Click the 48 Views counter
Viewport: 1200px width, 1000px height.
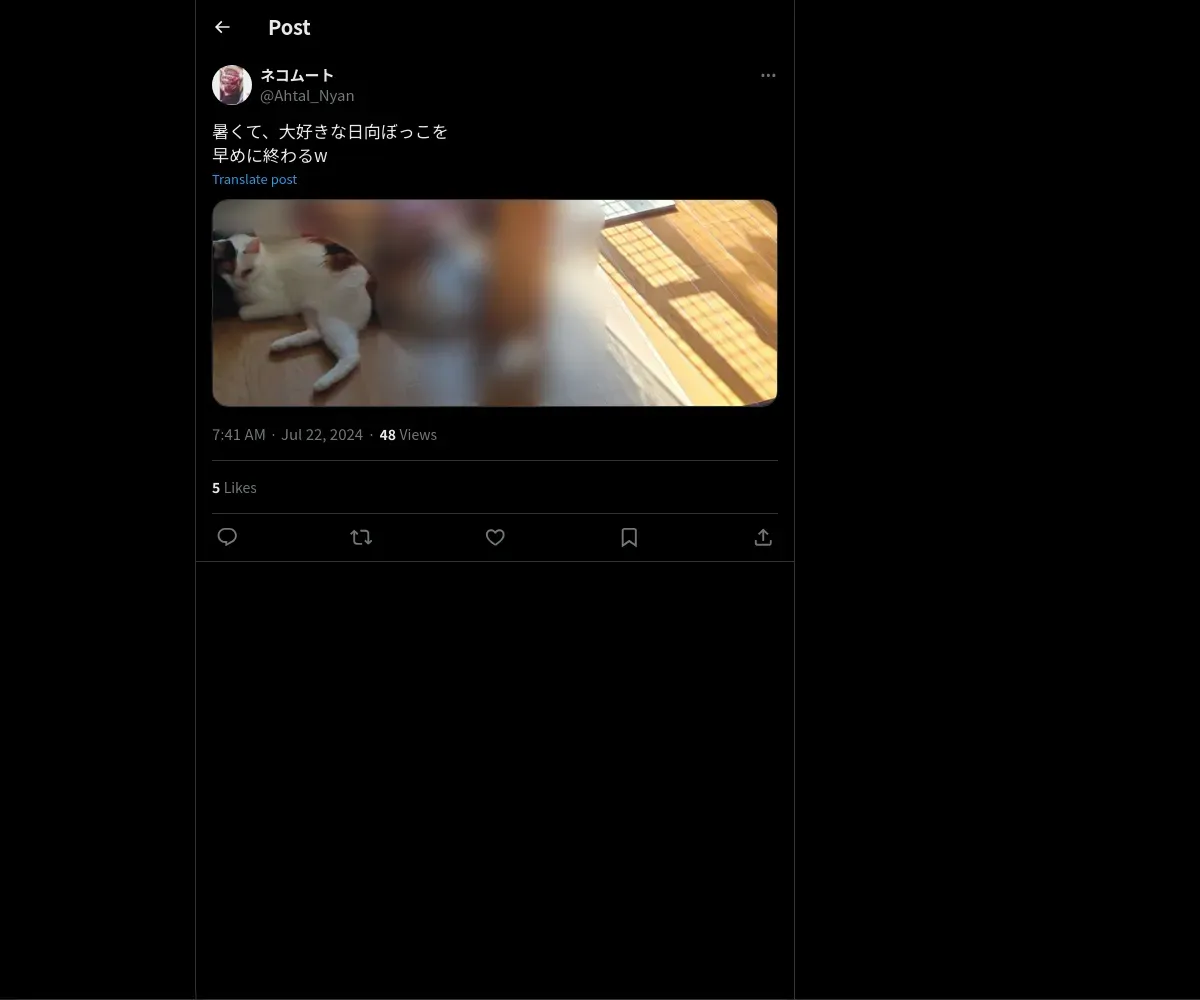[408, 434]
